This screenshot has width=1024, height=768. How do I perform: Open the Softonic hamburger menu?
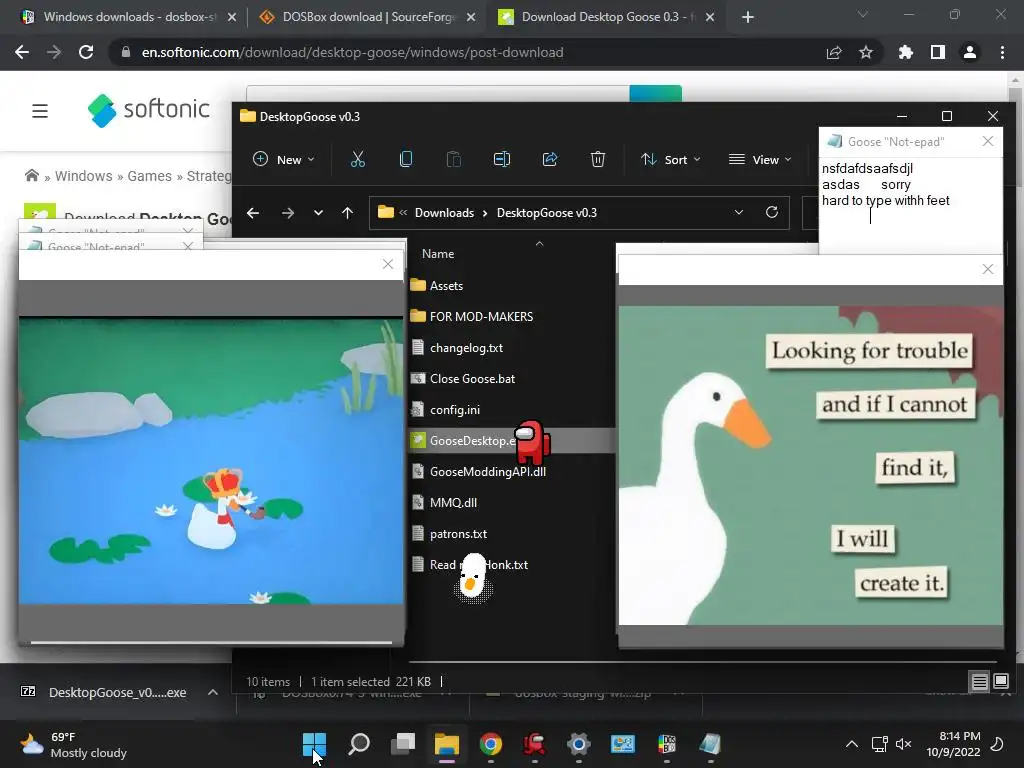pos(40,111)
